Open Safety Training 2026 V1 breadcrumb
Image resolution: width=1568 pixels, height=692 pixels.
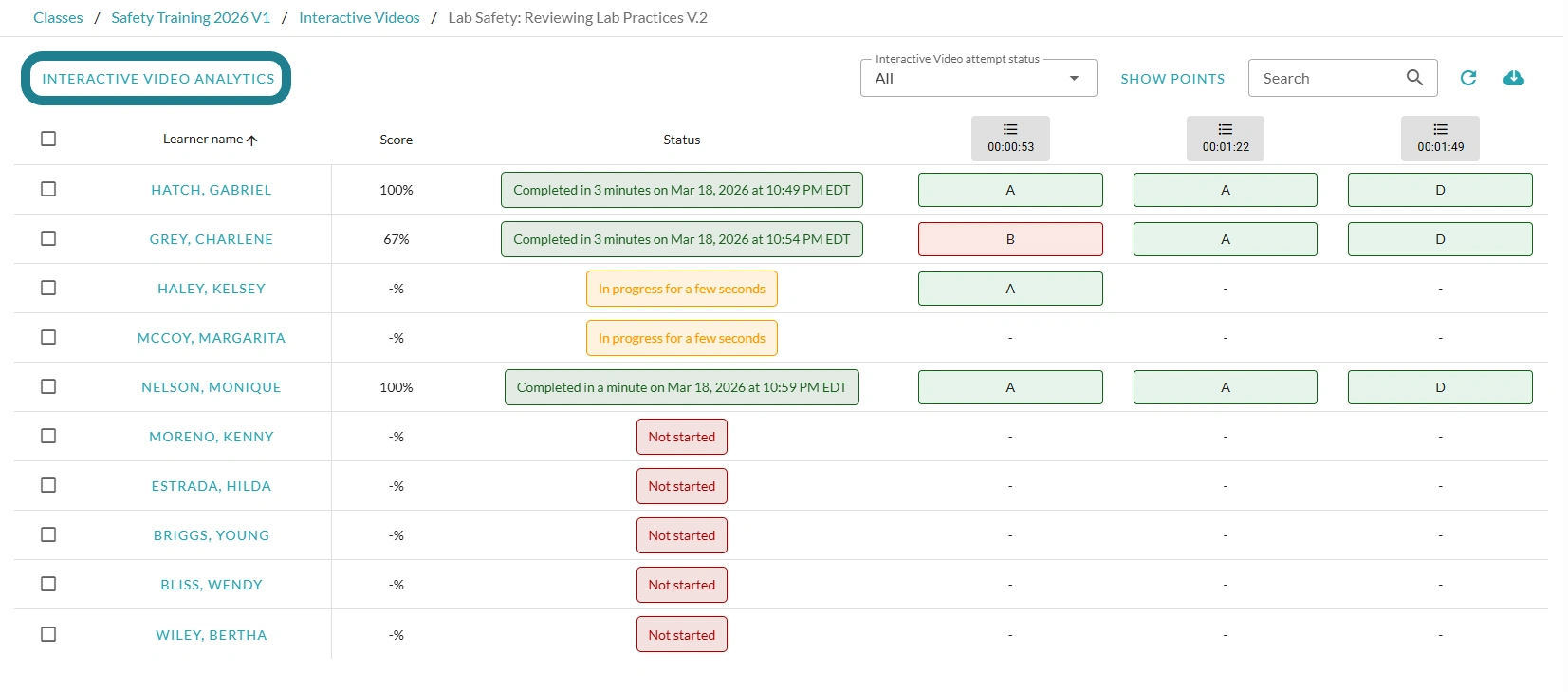pos(191,17)
